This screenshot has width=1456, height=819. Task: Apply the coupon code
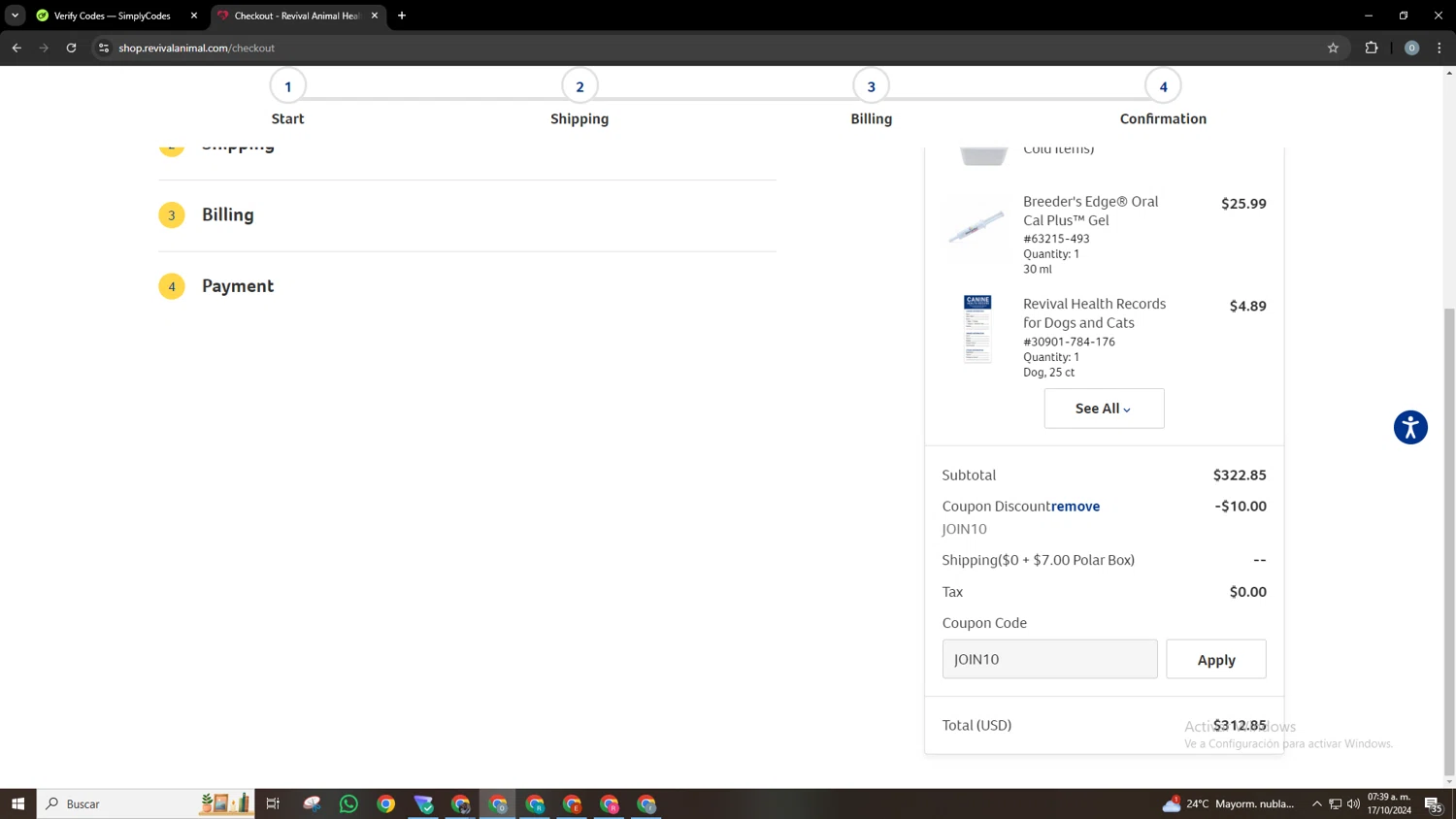point(1215,659)
